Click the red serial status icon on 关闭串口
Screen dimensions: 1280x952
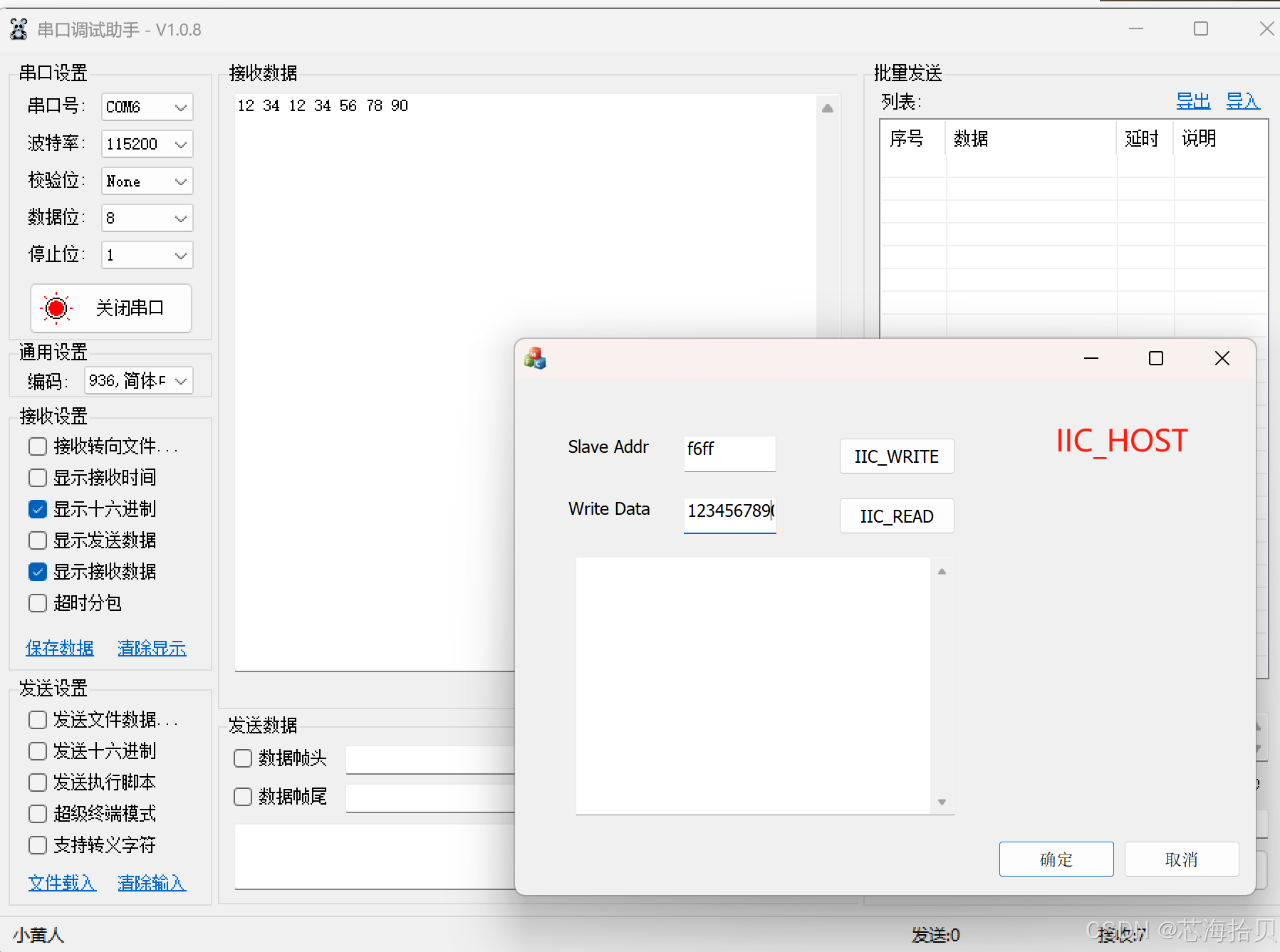pyautogui.click(x=56, y=308)
